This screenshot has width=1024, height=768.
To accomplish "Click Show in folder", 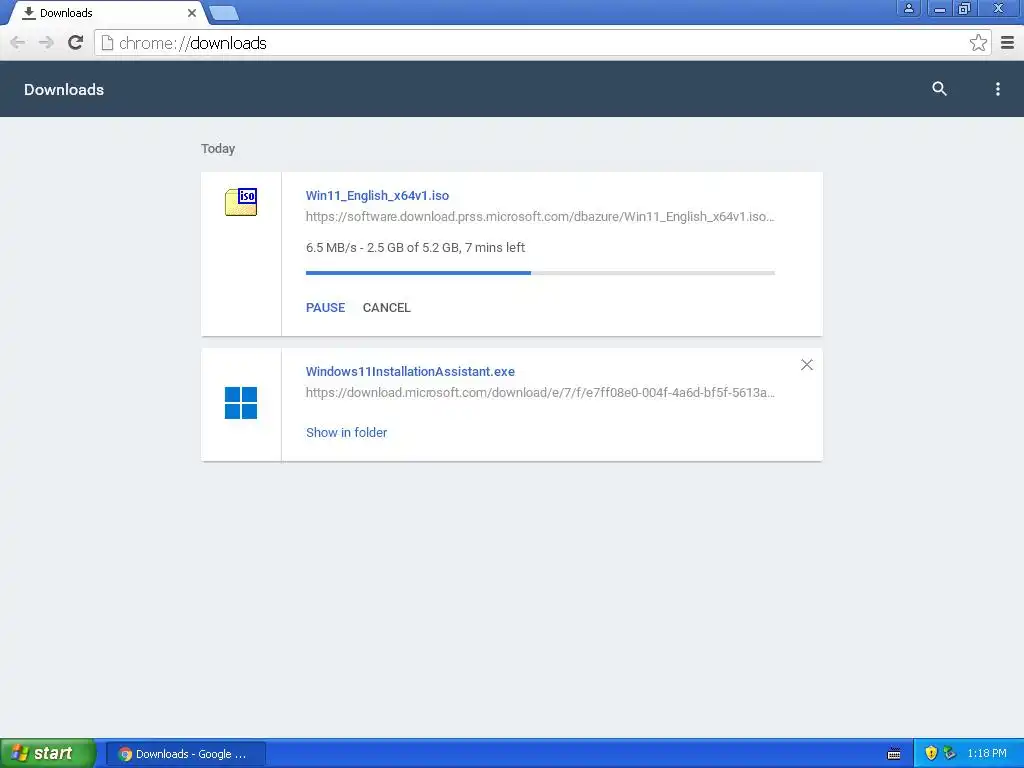I will pyautogui.click(x=346, y=432).
